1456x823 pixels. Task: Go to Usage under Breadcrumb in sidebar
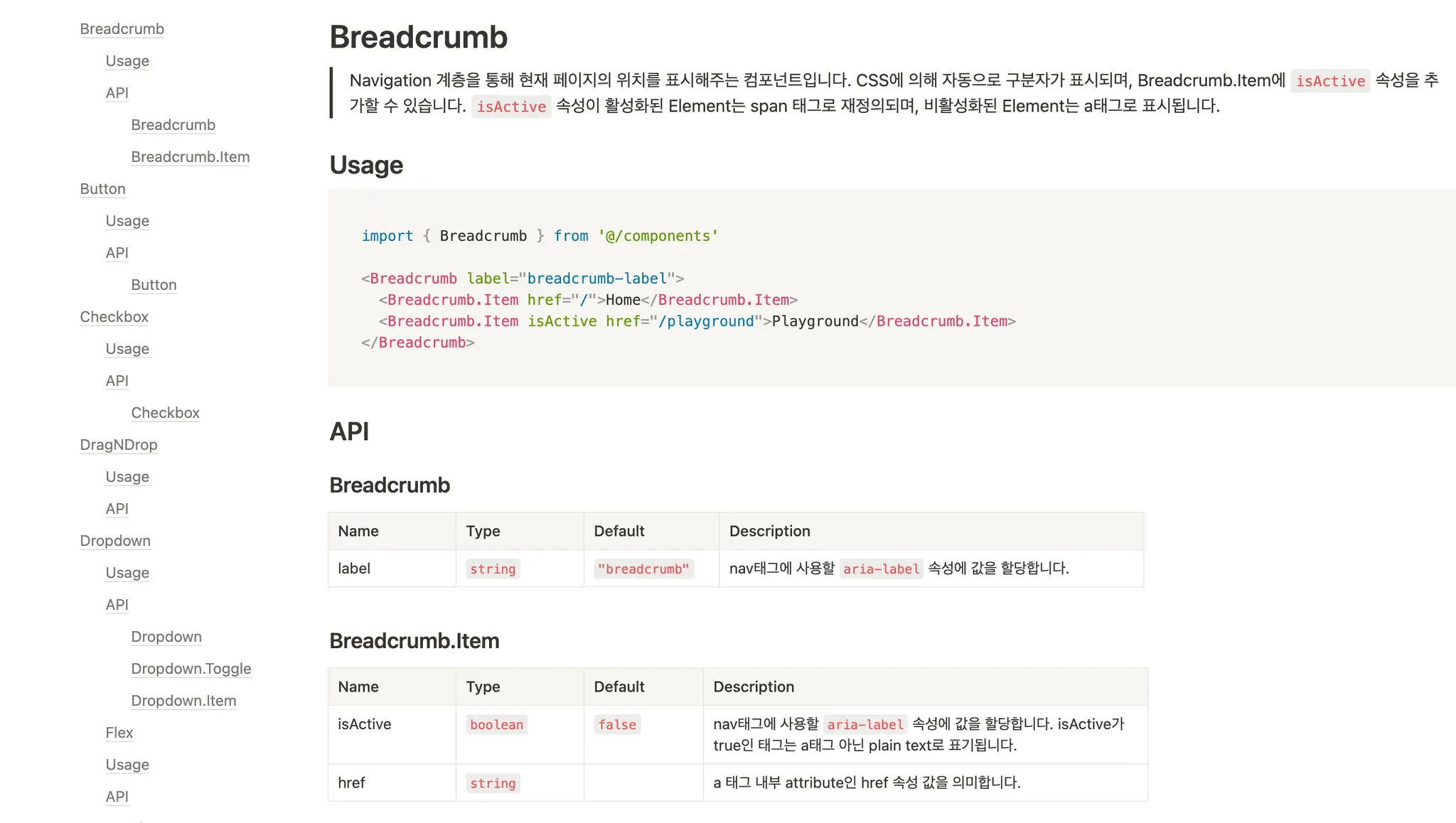[x=127, y=61]
